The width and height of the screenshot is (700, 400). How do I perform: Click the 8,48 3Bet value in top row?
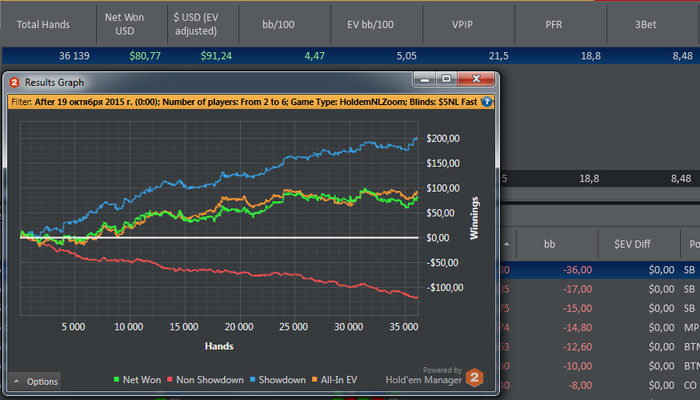(x=683, y=56)
